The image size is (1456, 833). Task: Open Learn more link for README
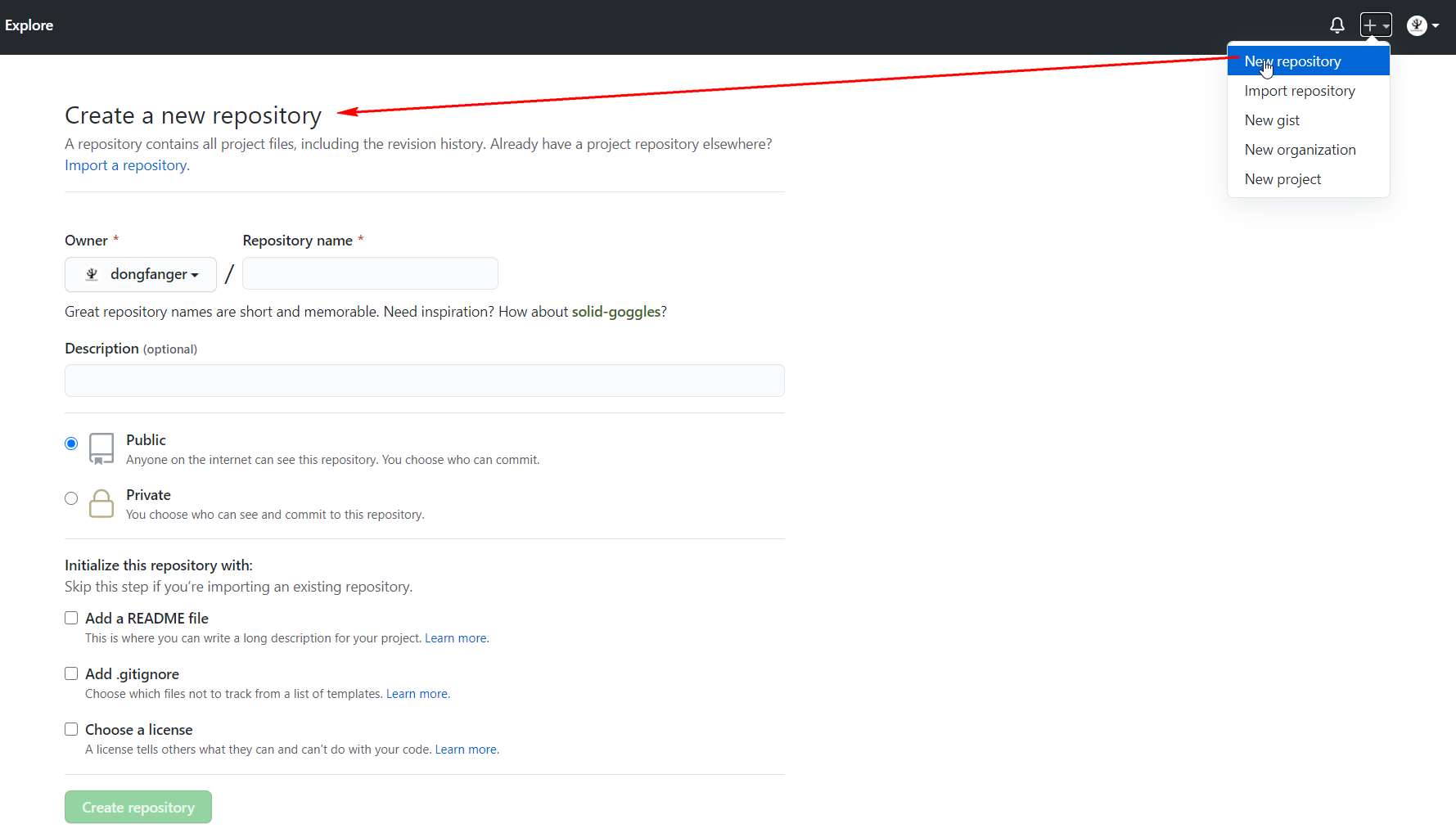pyautogui.click(x=457, y=638)
